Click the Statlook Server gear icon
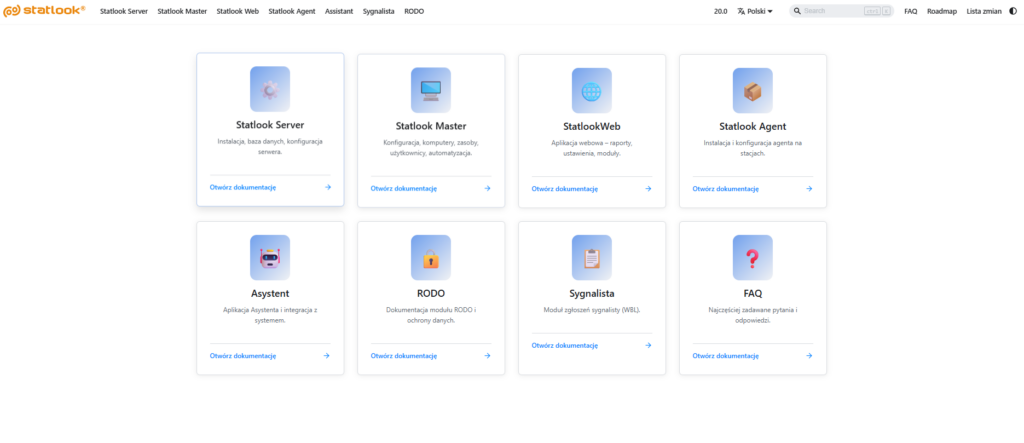1024x443 pixels. point(269,88)
